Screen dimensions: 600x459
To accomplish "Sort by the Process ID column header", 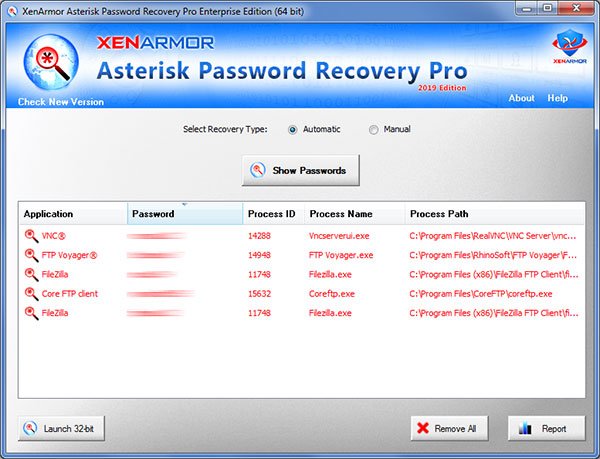I will (274, 214).
